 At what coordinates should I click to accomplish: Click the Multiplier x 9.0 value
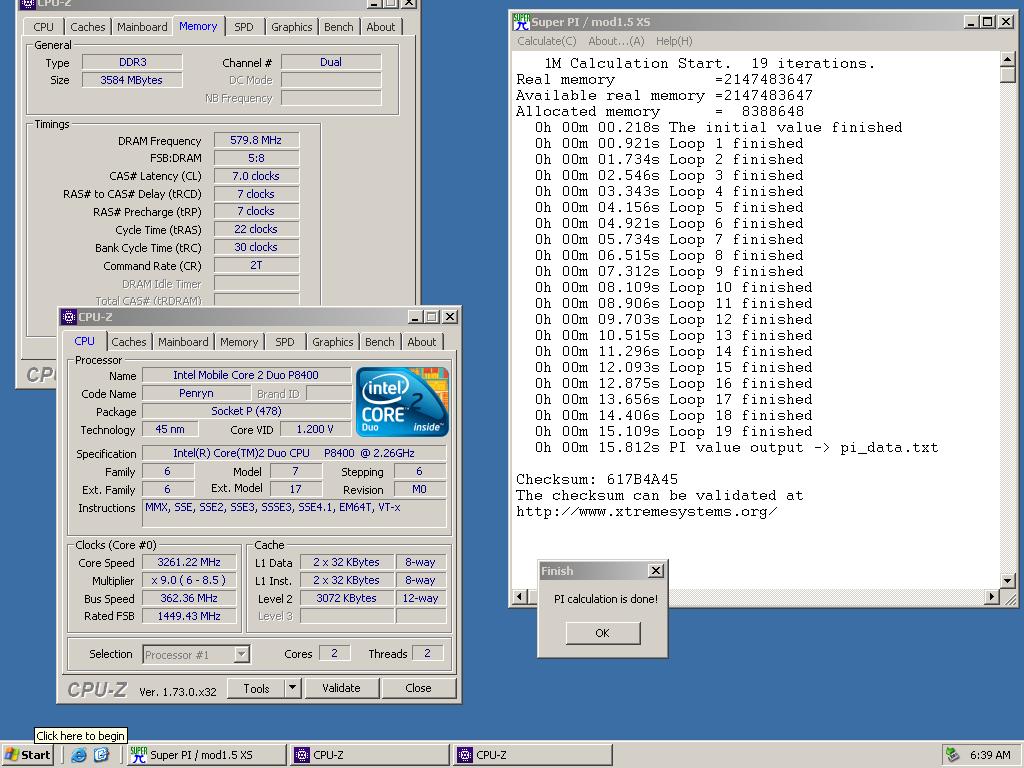[189, 580]
